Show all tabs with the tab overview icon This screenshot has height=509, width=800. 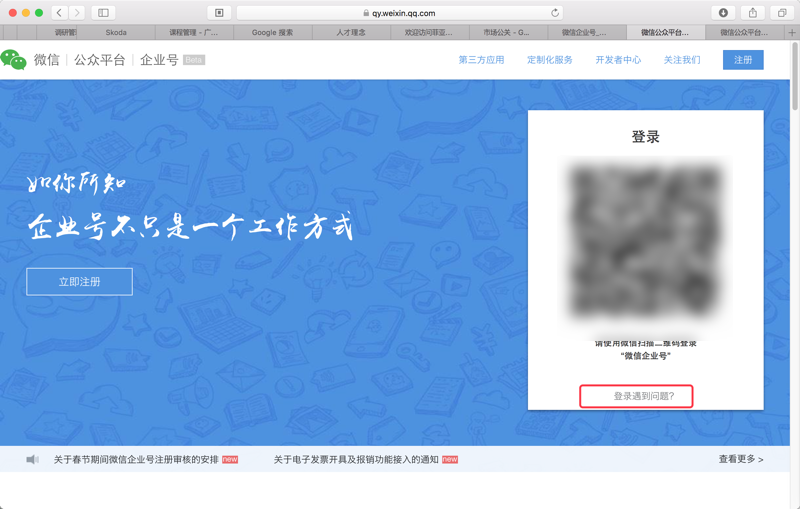click(782, 13)
